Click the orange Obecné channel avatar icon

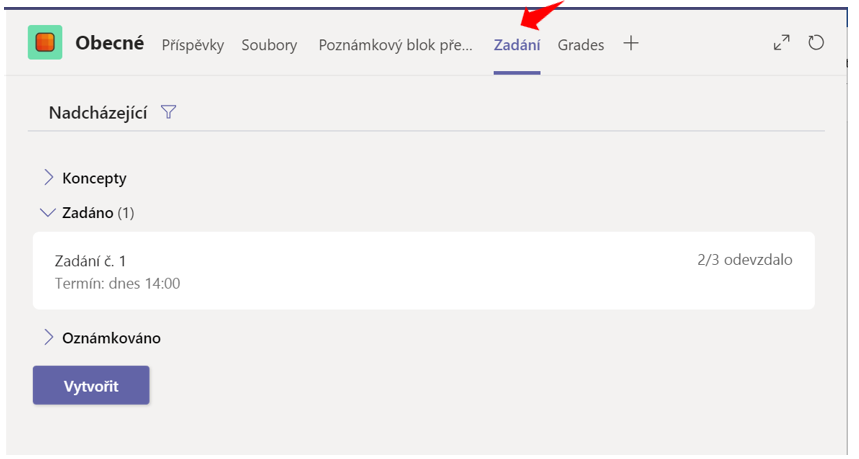pyautogui.click(x=45, y=42)
